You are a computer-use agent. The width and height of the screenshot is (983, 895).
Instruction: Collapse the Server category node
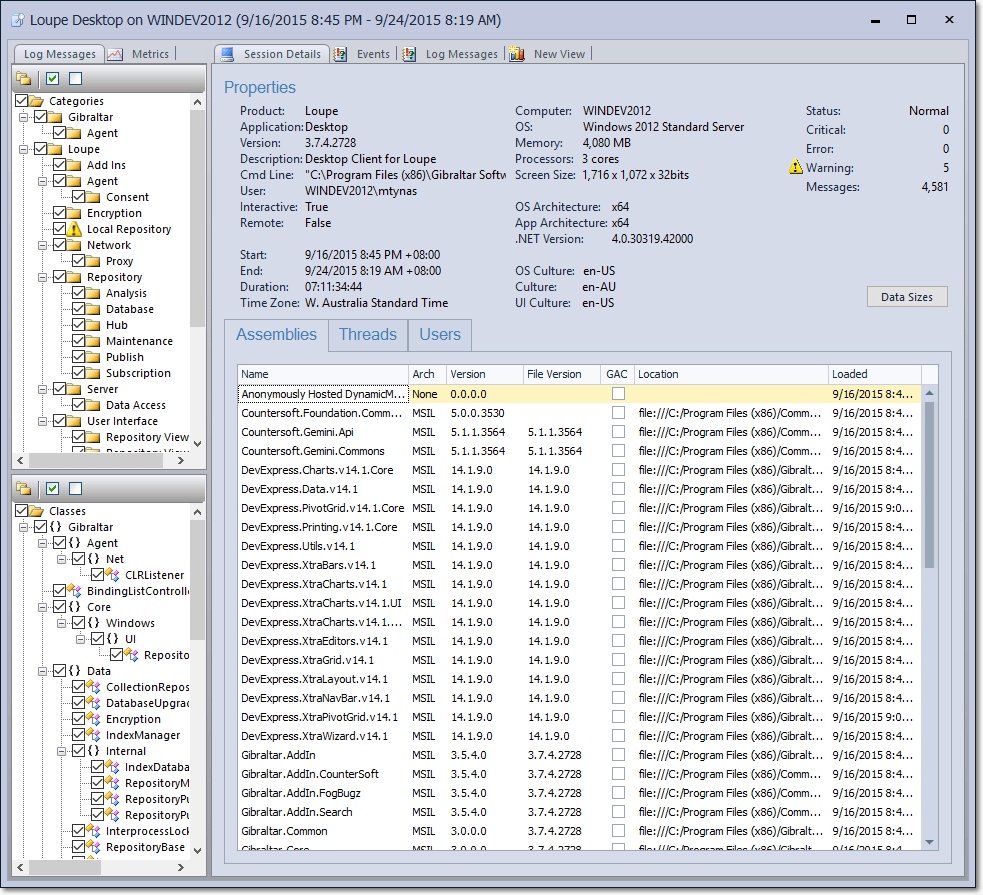[x=42, y=389]
